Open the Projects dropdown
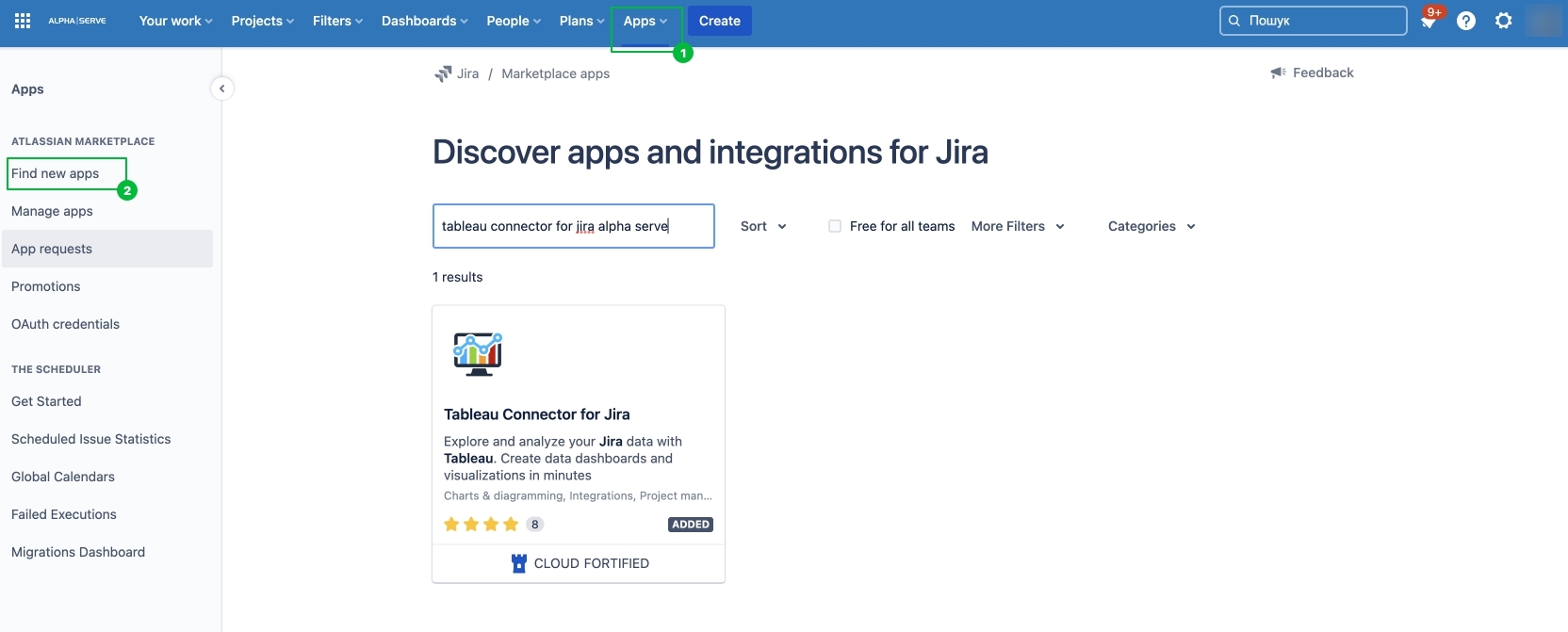The image size is (1568, 632). tap(263, 21)
